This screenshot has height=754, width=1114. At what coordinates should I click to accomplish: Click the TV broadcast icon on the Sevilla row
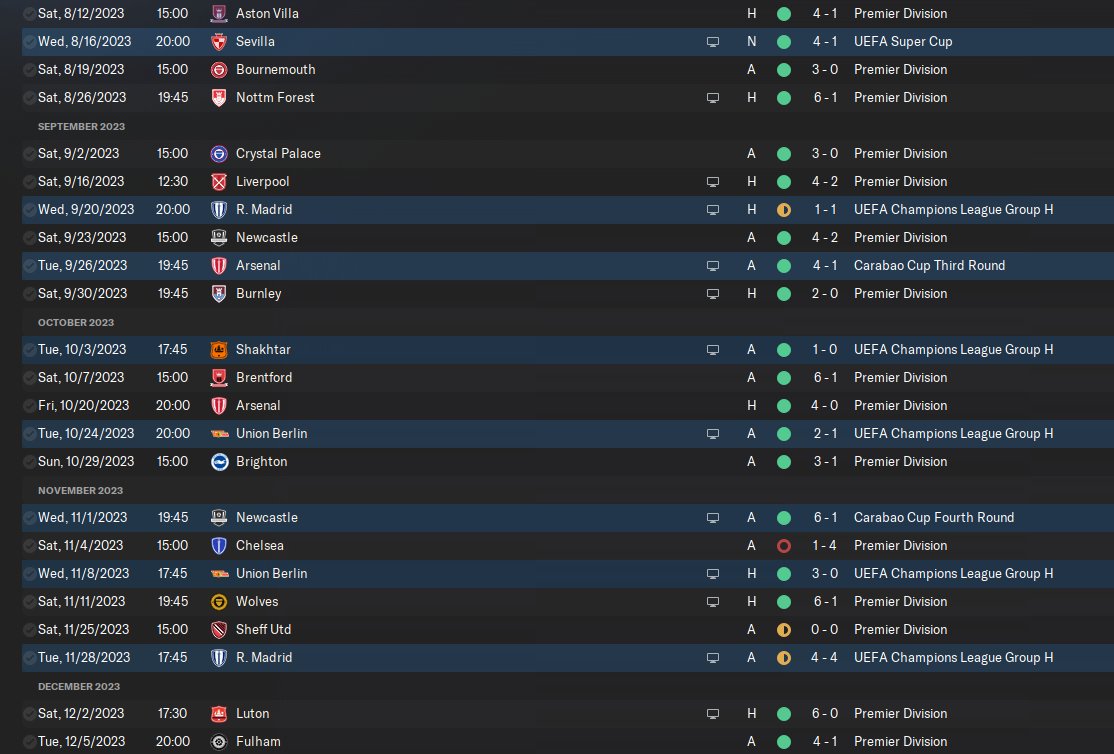pyautogui.click(x=713, y=42)
